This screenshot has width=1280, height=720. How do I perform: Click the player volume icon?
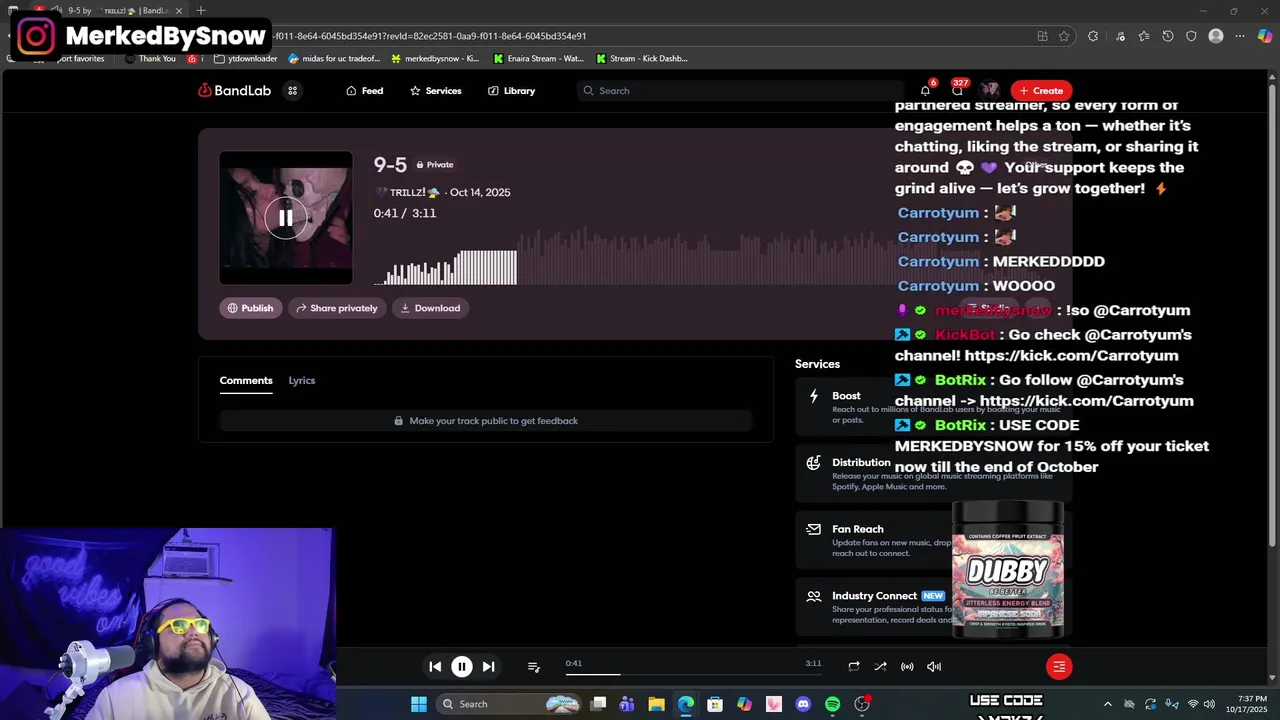pyautogui.click(x=934, y=667)
